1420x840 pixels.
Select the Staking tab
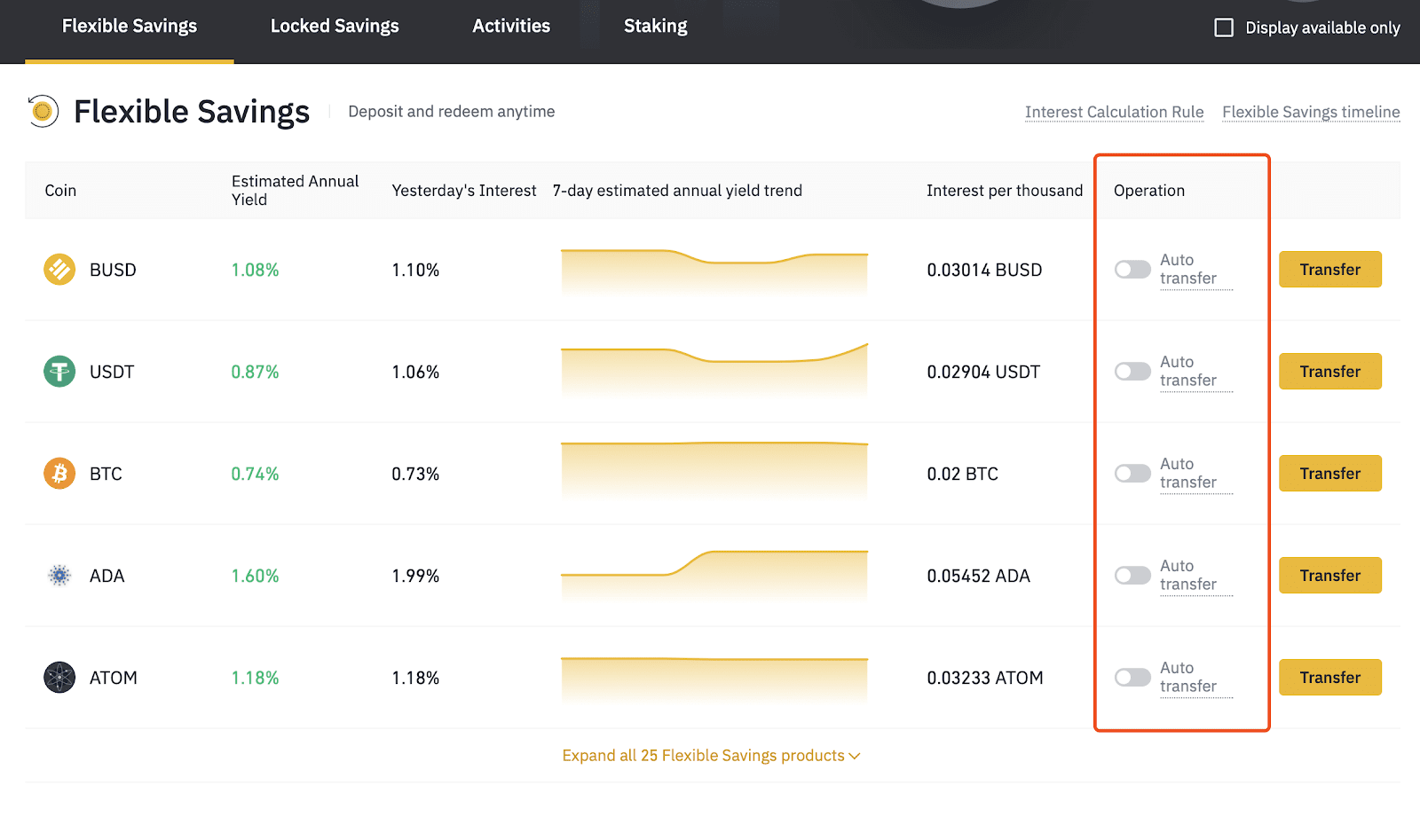(656, 27)
